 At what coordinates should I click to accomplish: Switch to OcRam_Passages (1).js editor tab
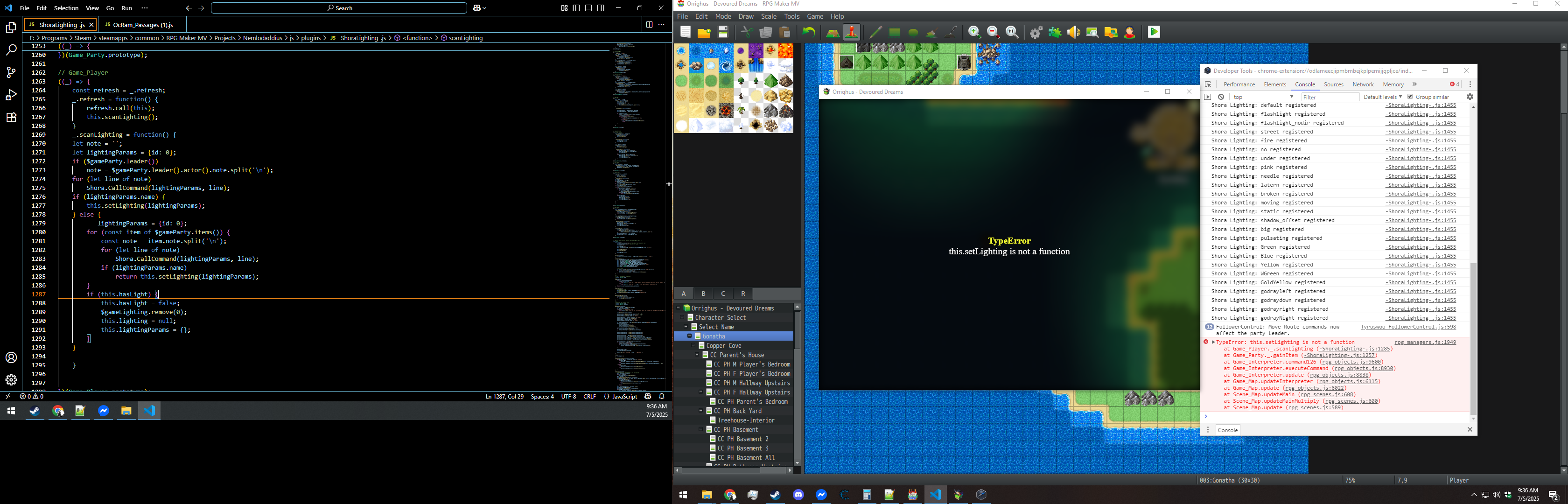coord(142,25)
